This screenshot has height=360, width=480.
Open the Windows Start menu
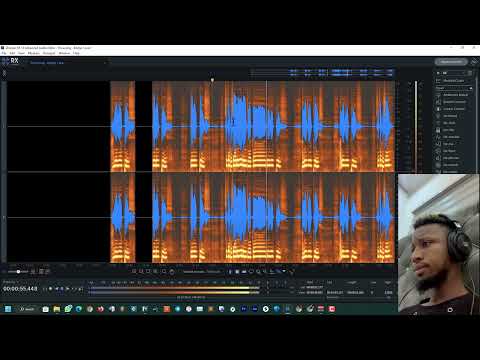8,309
